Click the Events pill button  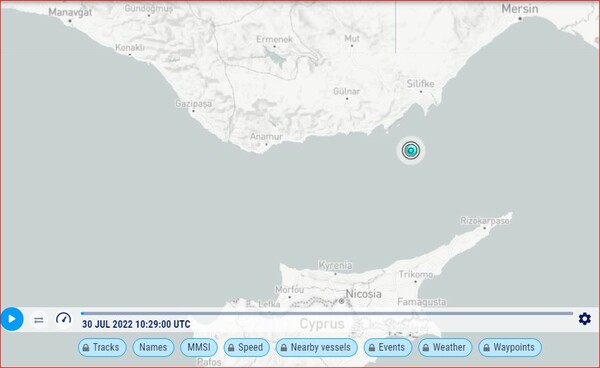388,347
